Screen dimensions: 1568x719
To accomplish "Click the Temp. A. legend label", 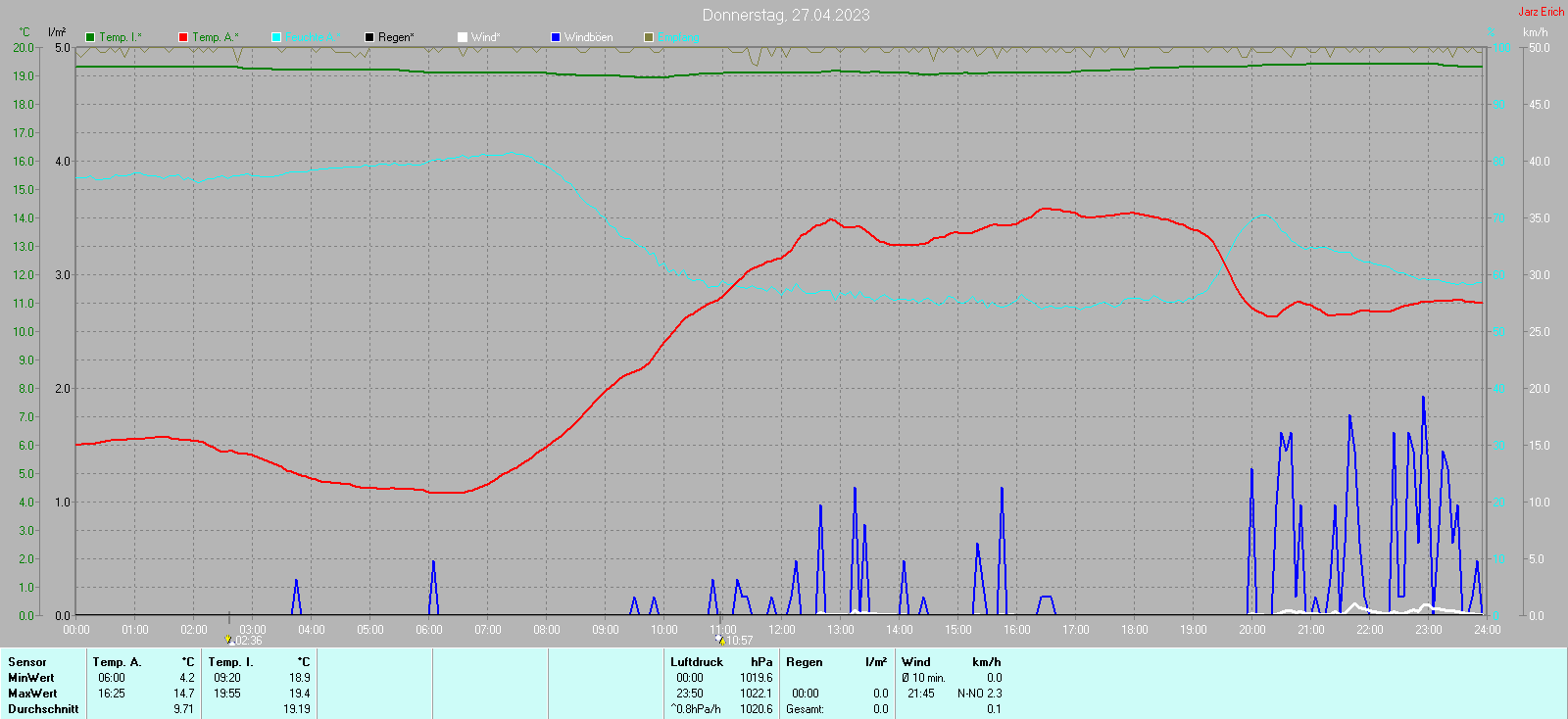I will tap(215, 37).
